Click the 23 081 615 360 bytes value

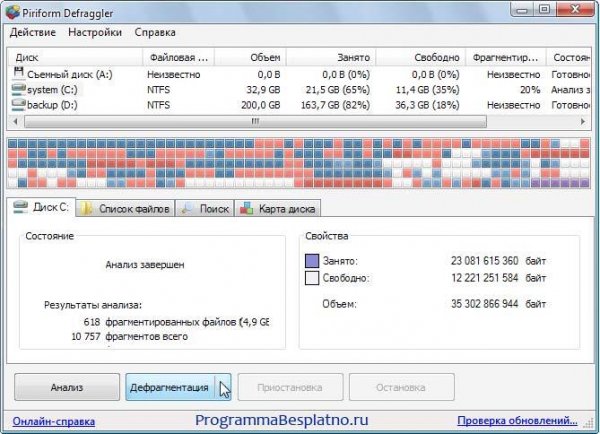pyautogui.click(x=484, y=261)
